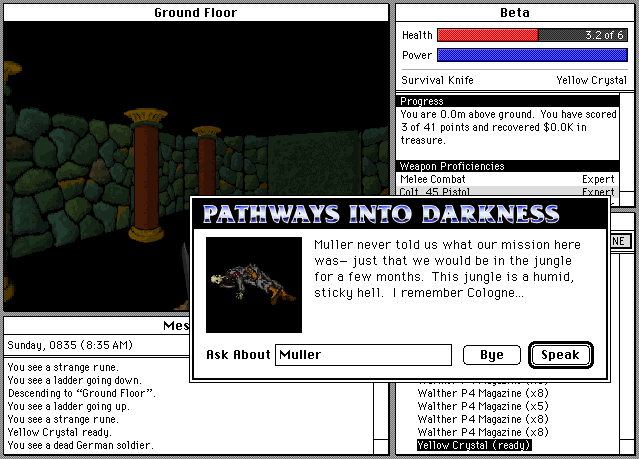Screen dimensions: 639x459
Task: Click message "Descending to Ground Floor"
Action: (x=82, y=393)
